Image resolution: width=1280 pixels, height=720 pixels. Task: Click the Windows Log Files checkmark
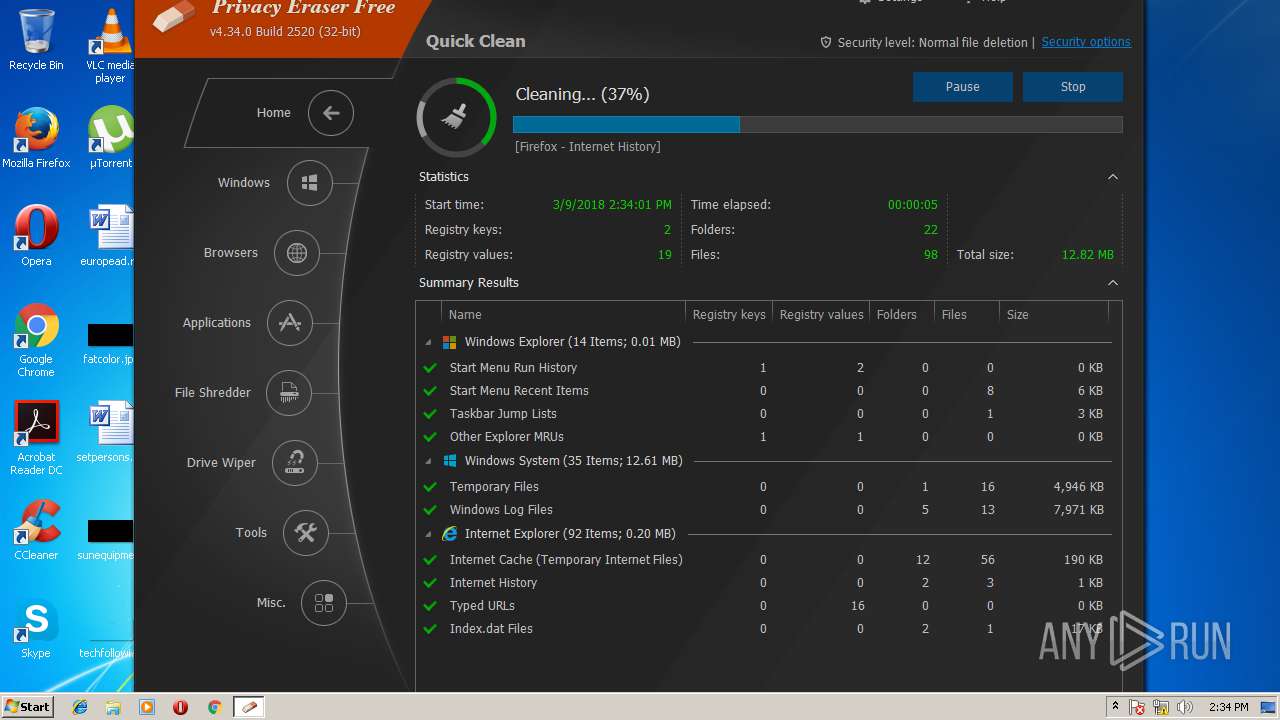coord(430,510)
